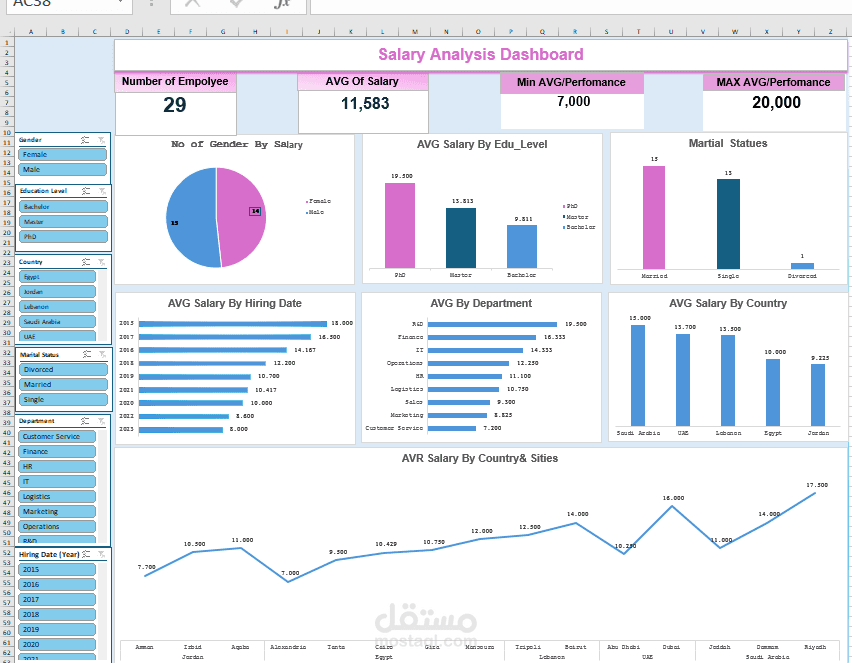Choose Married in Marital Status slicer

63,384
